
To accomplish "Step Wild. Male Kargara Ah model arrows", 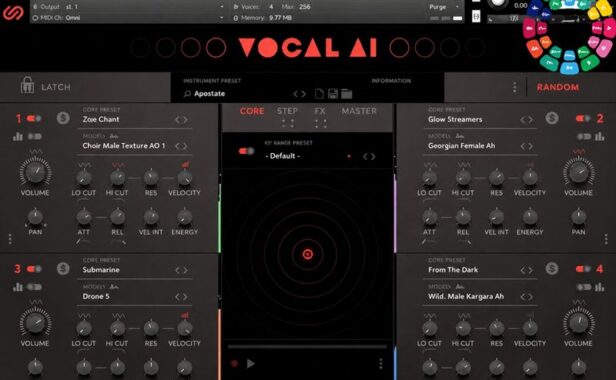I will 526,296.
